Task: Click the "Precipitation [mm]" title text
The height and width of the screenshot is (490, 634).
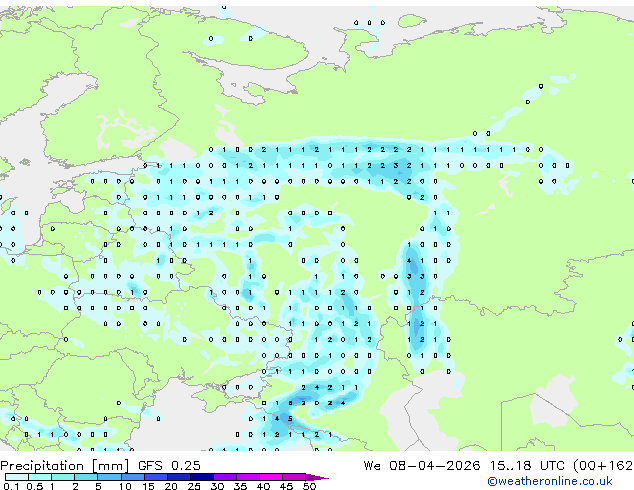Action: [64, 466]
